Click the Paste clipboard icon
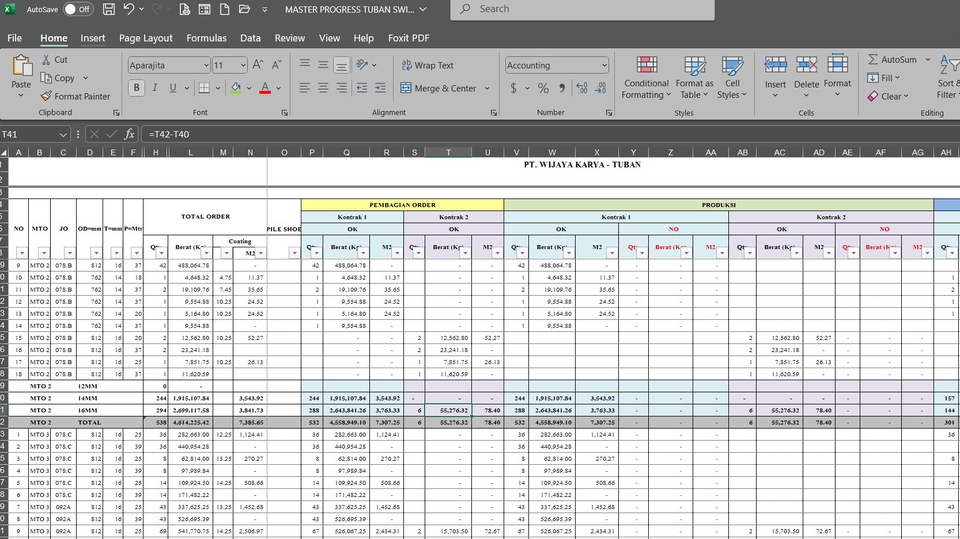 click(x=21, y=66)
